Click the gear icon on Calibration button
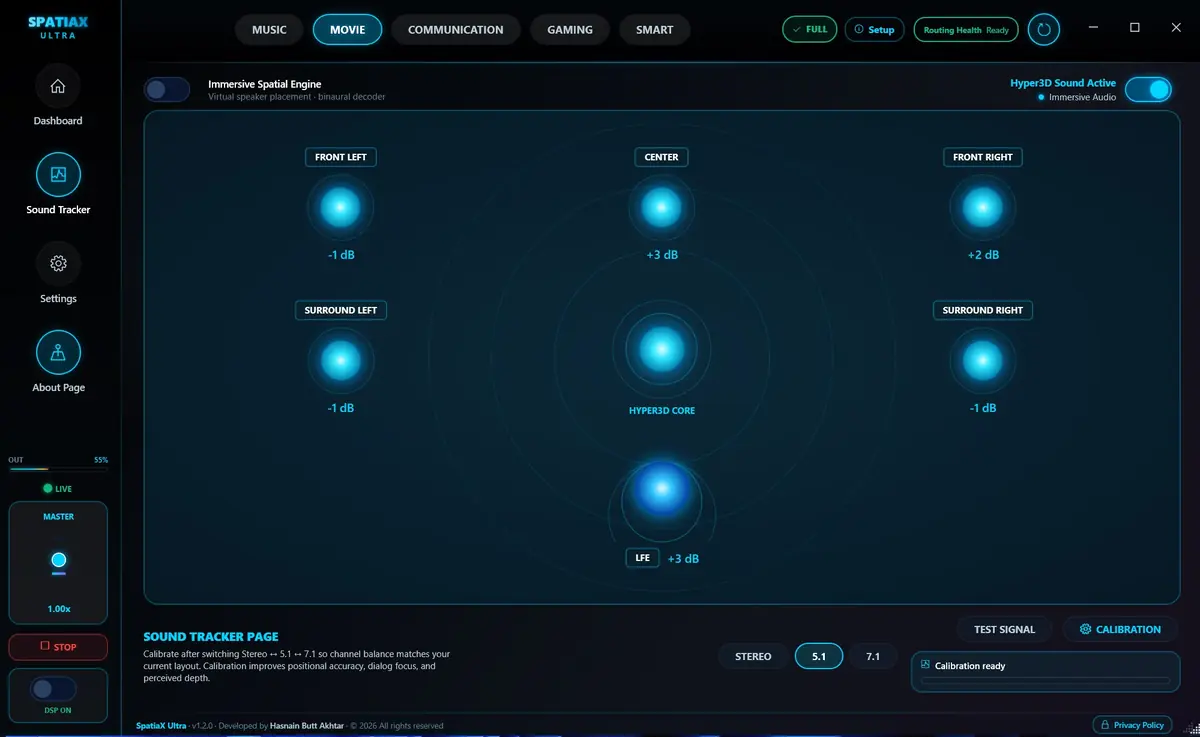The height and width of the screenshot is (737, 1200). click(1085, 629)
